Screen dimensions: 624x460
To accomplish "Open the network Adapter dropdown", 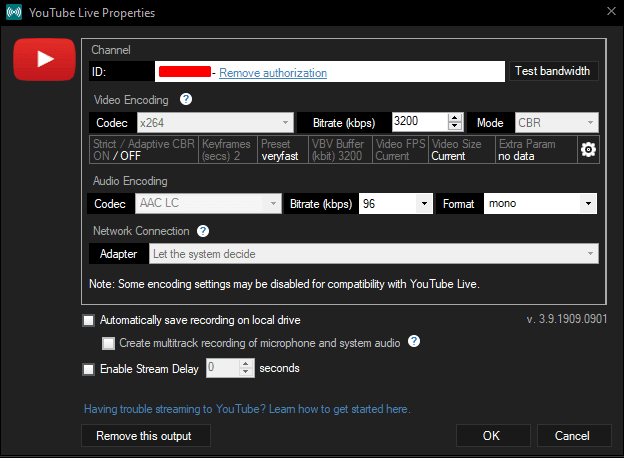I will (374, 253).
